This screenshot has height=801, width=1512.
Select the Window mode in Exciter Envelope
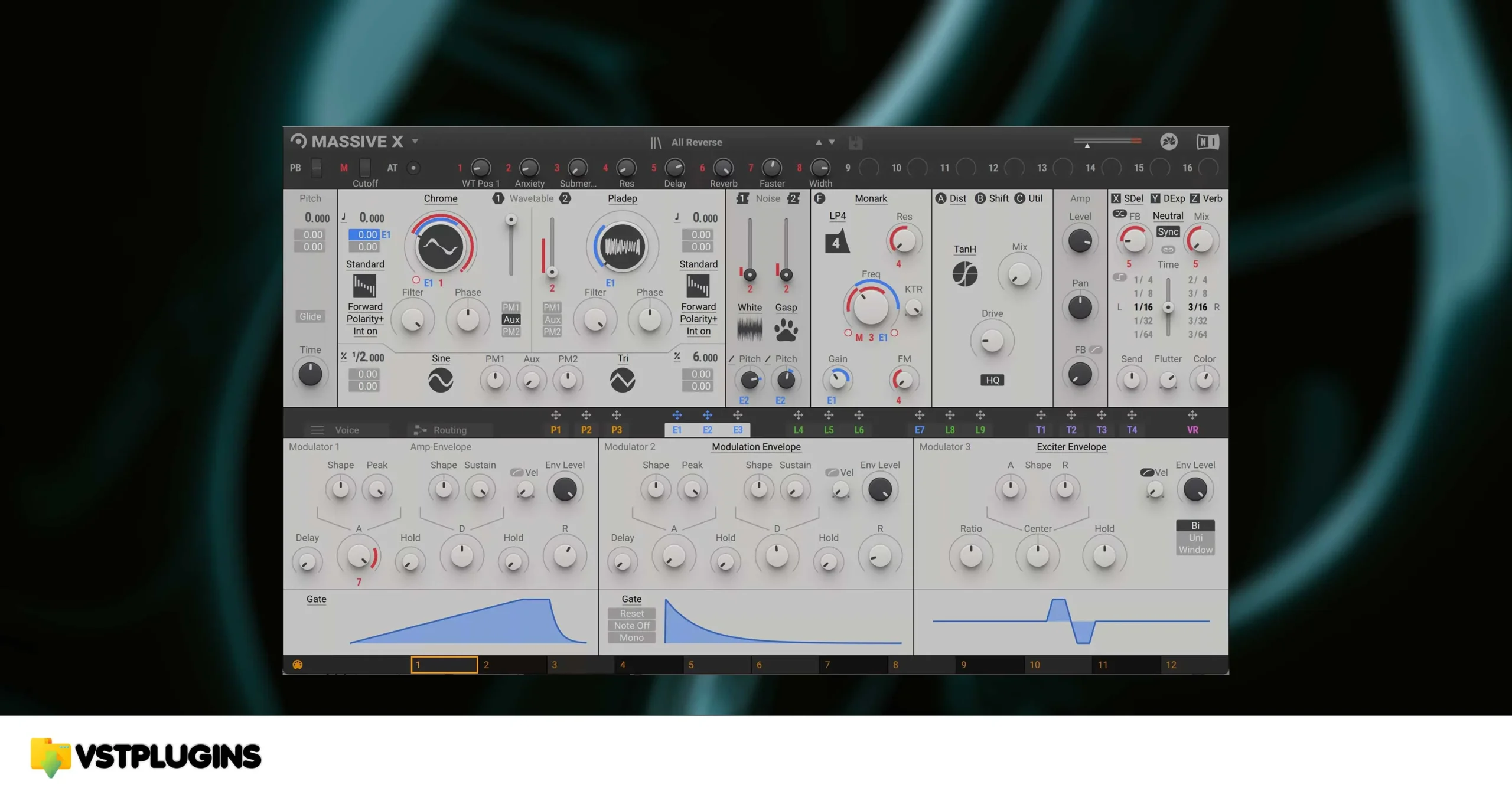click(x=1195, y=550)
